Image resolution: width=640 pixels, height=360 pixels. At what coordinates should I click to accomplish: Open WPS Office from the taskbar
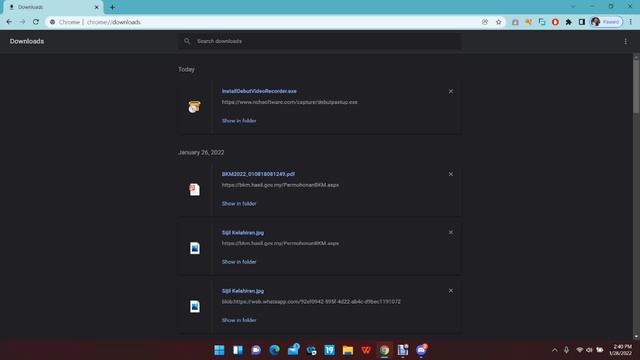coord(366,350)
